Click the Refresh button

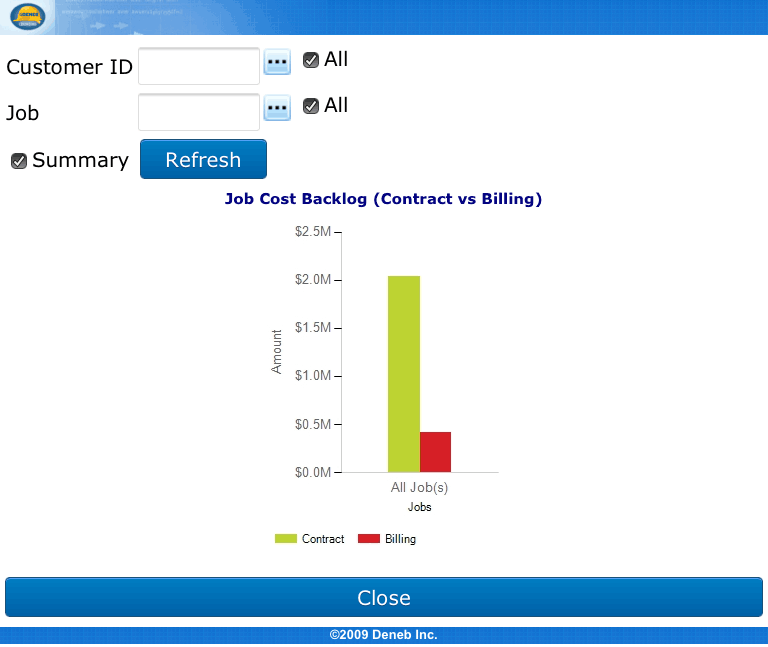pos(203,159)
